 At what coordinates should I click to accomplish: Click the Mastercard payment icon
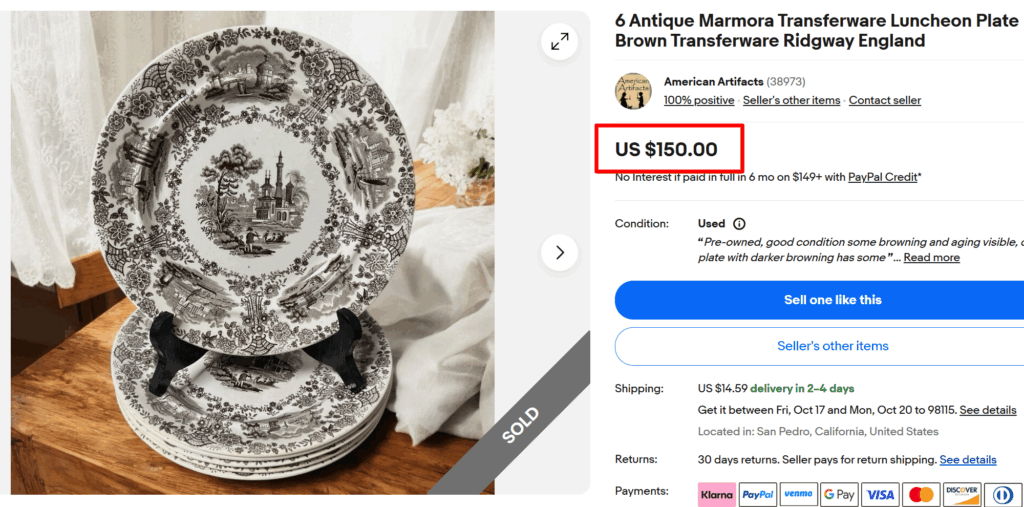coord(921,494)
